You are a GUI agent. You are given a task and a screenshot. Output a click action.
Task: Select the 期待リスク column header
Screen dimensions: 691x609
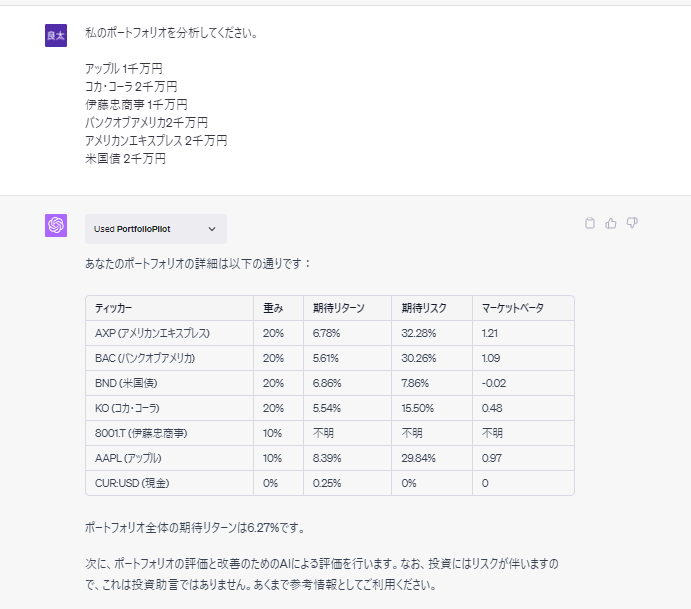pos(424,308)
